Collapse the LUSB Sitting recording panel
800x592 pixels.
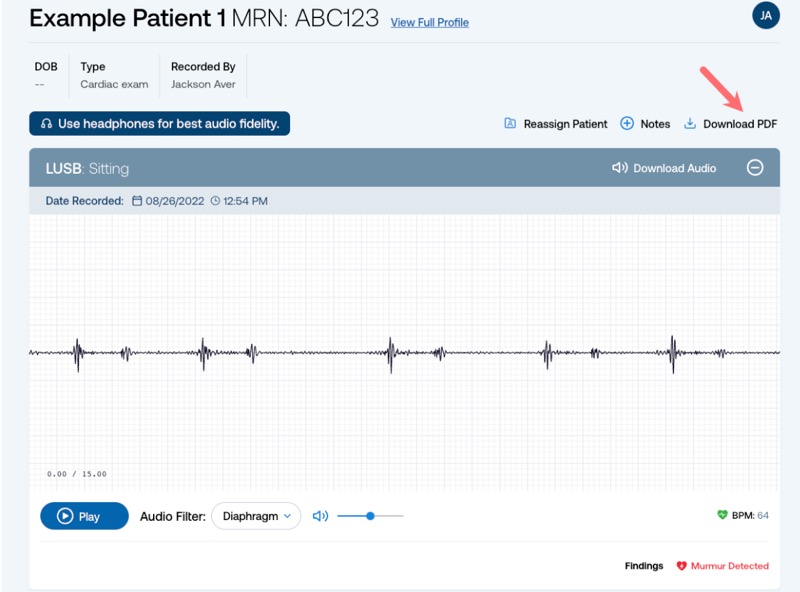pyautogui.click(x=755, y=167)
